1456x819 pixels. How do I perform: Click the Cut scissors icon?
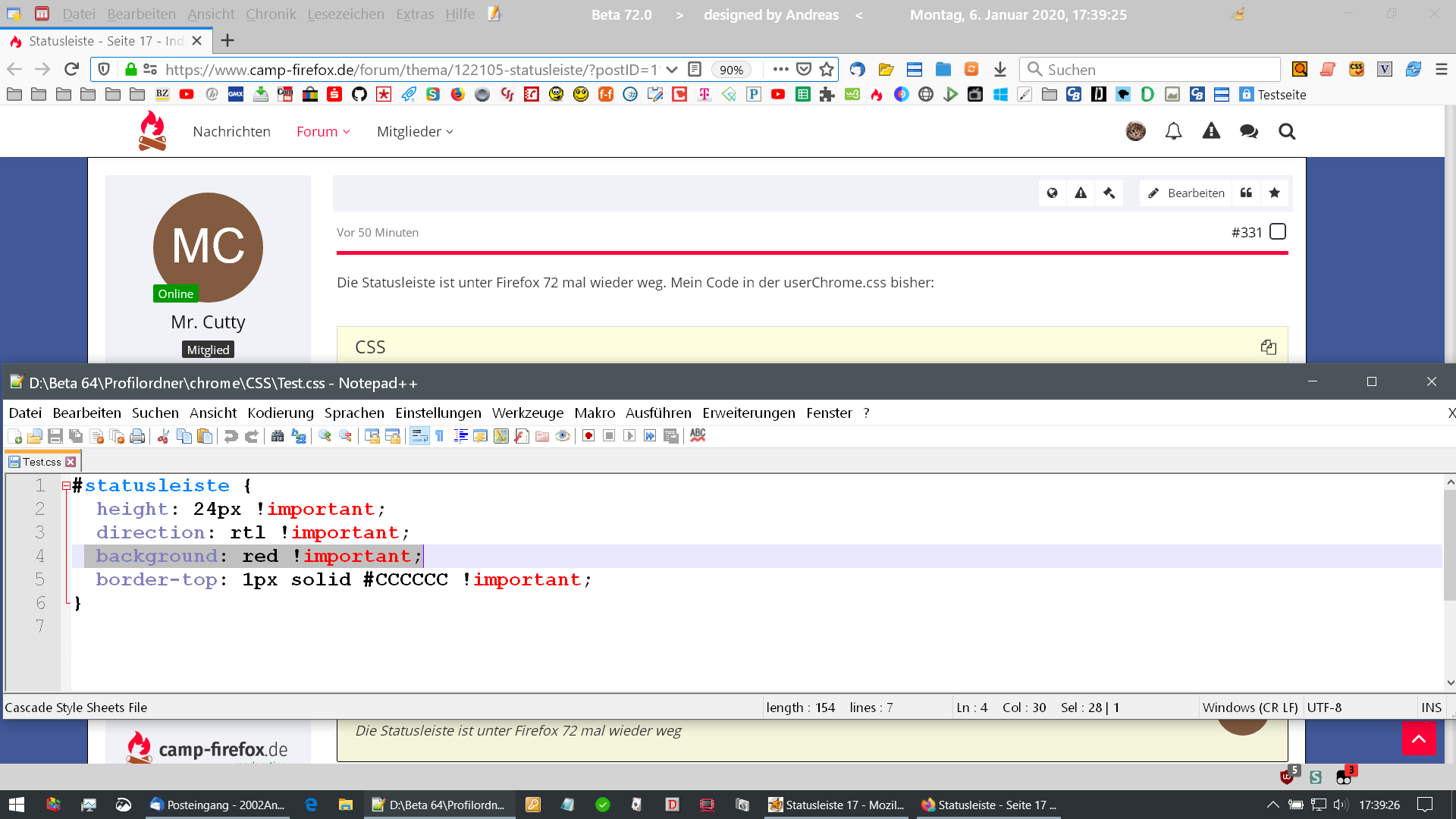[x=163, y=436]
